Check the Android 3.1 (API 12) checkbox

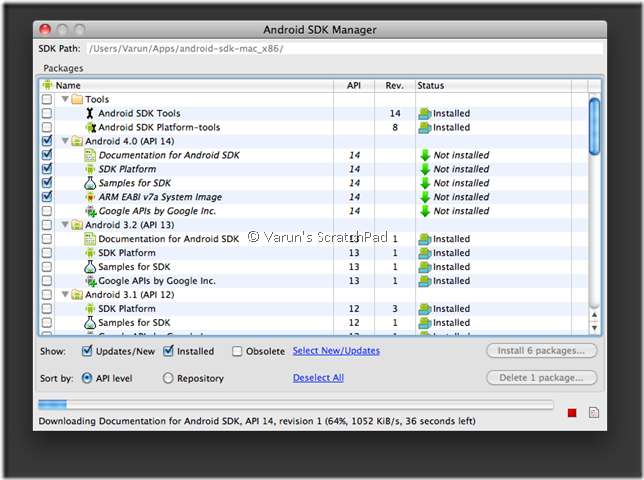pyautogui.click(x=47, y=295)
